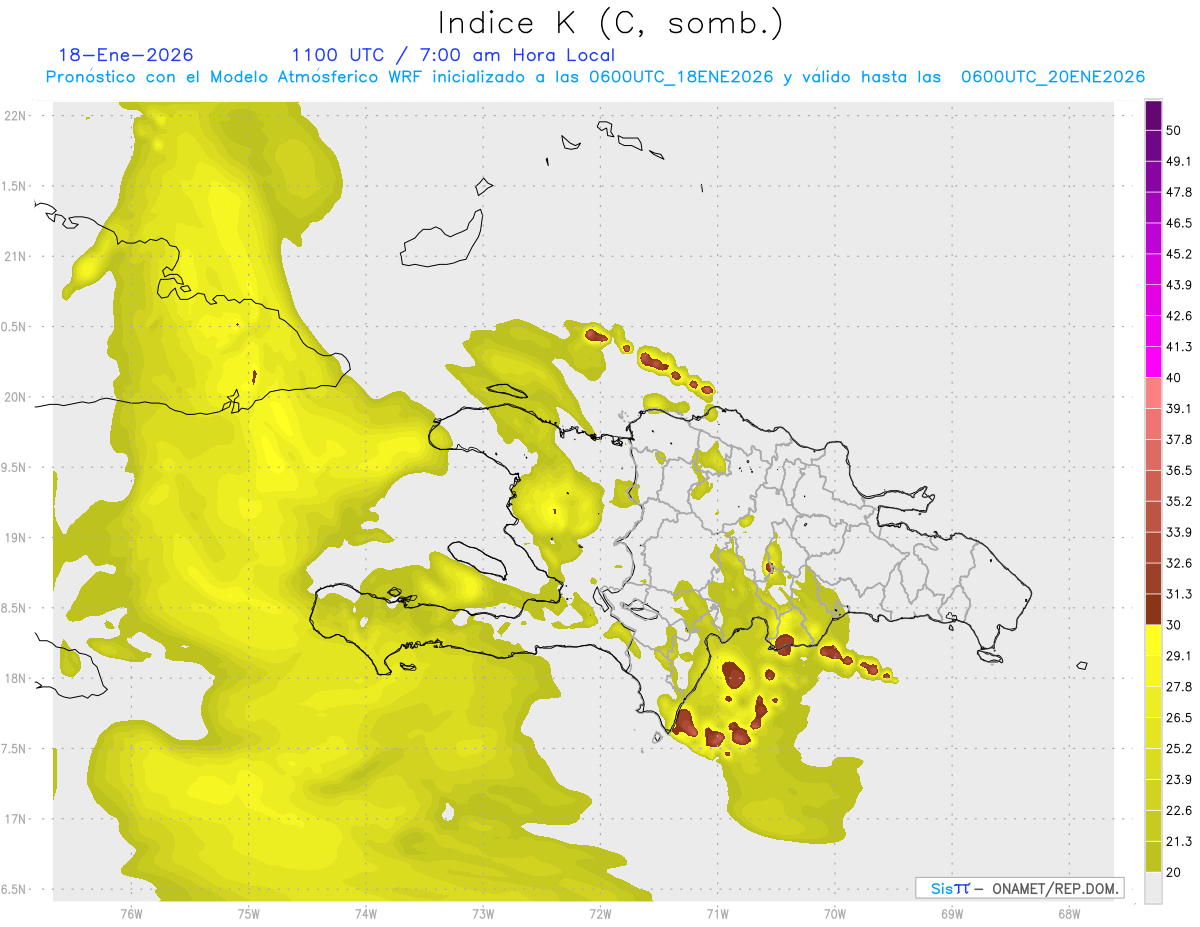Click the magenta legend swatch above 40

pyautogui.click(x=1154, y=362)
